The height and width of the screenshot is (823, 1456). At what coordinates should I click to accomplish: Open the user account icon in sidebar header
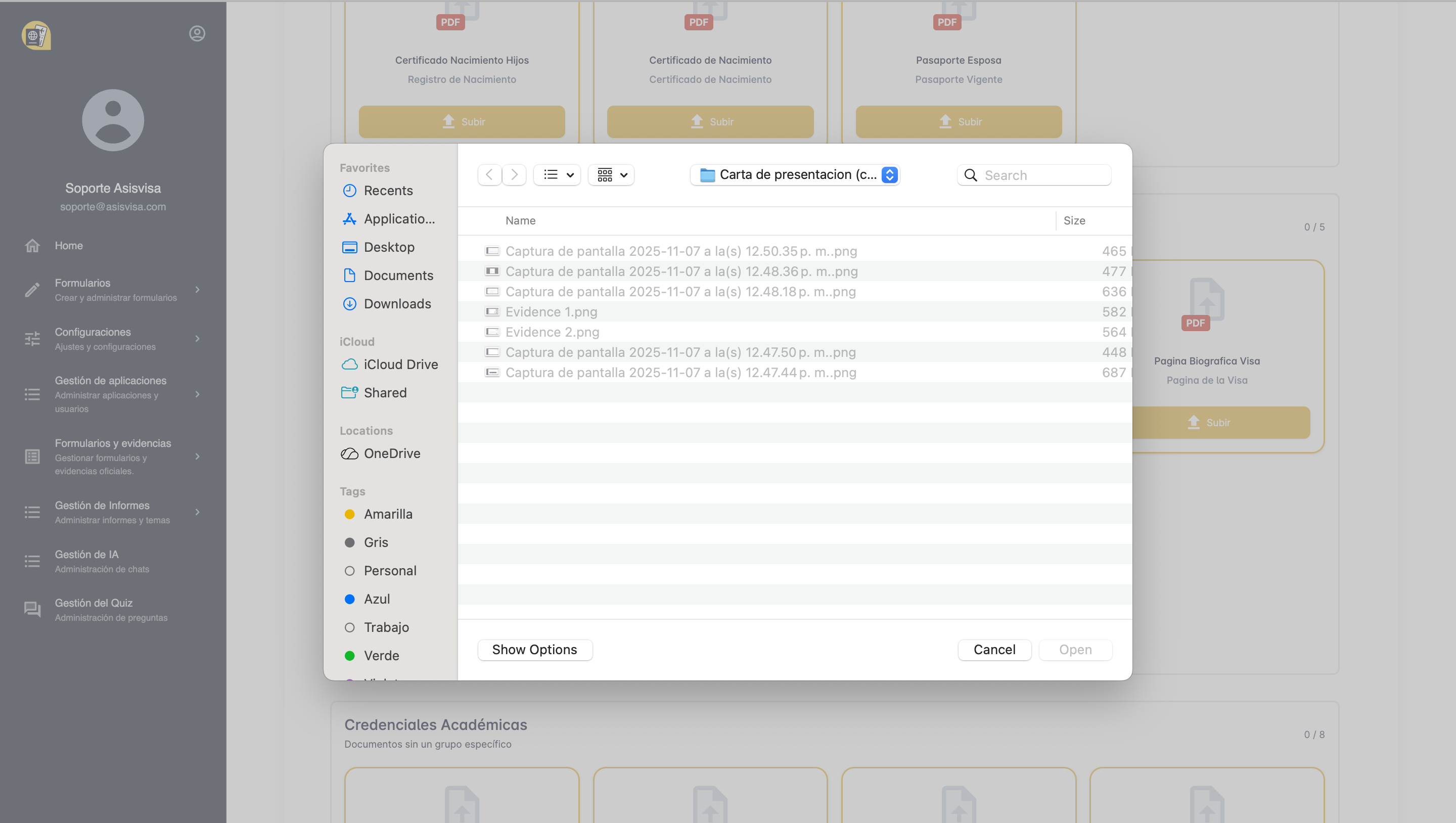(x=197, y=34)
